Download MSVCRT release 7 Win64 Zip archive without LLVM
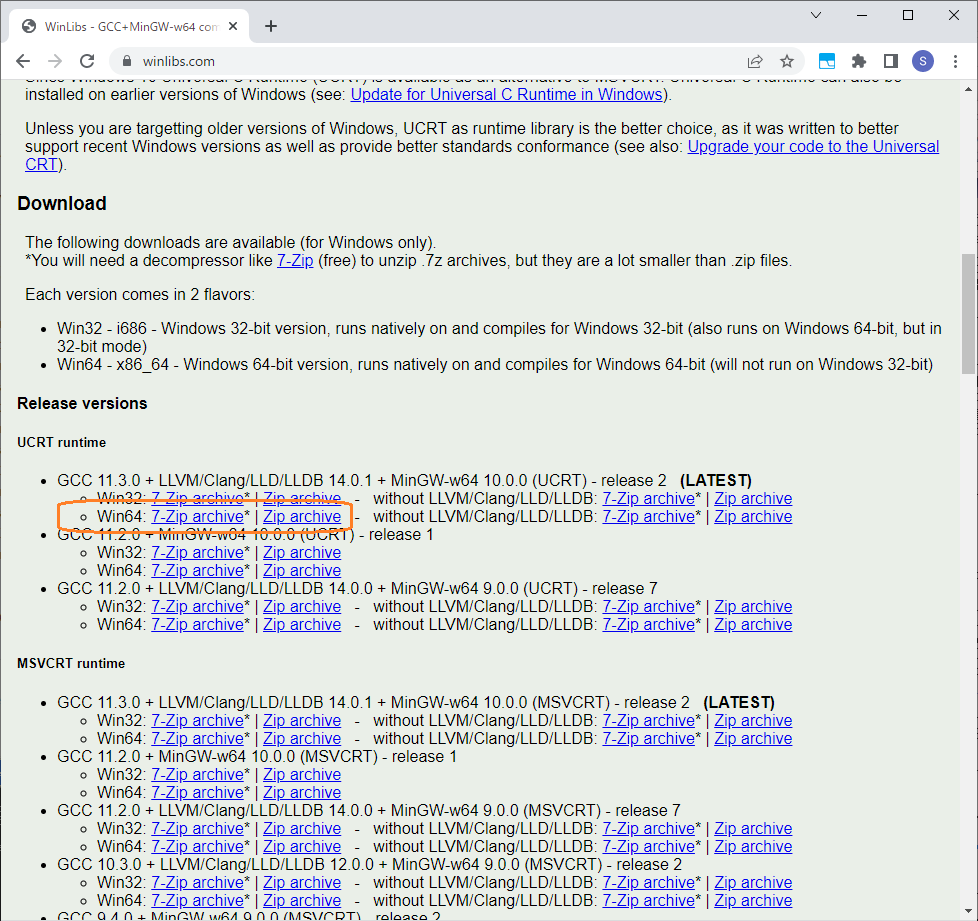 pyautogui.click(x=753, y=847)
